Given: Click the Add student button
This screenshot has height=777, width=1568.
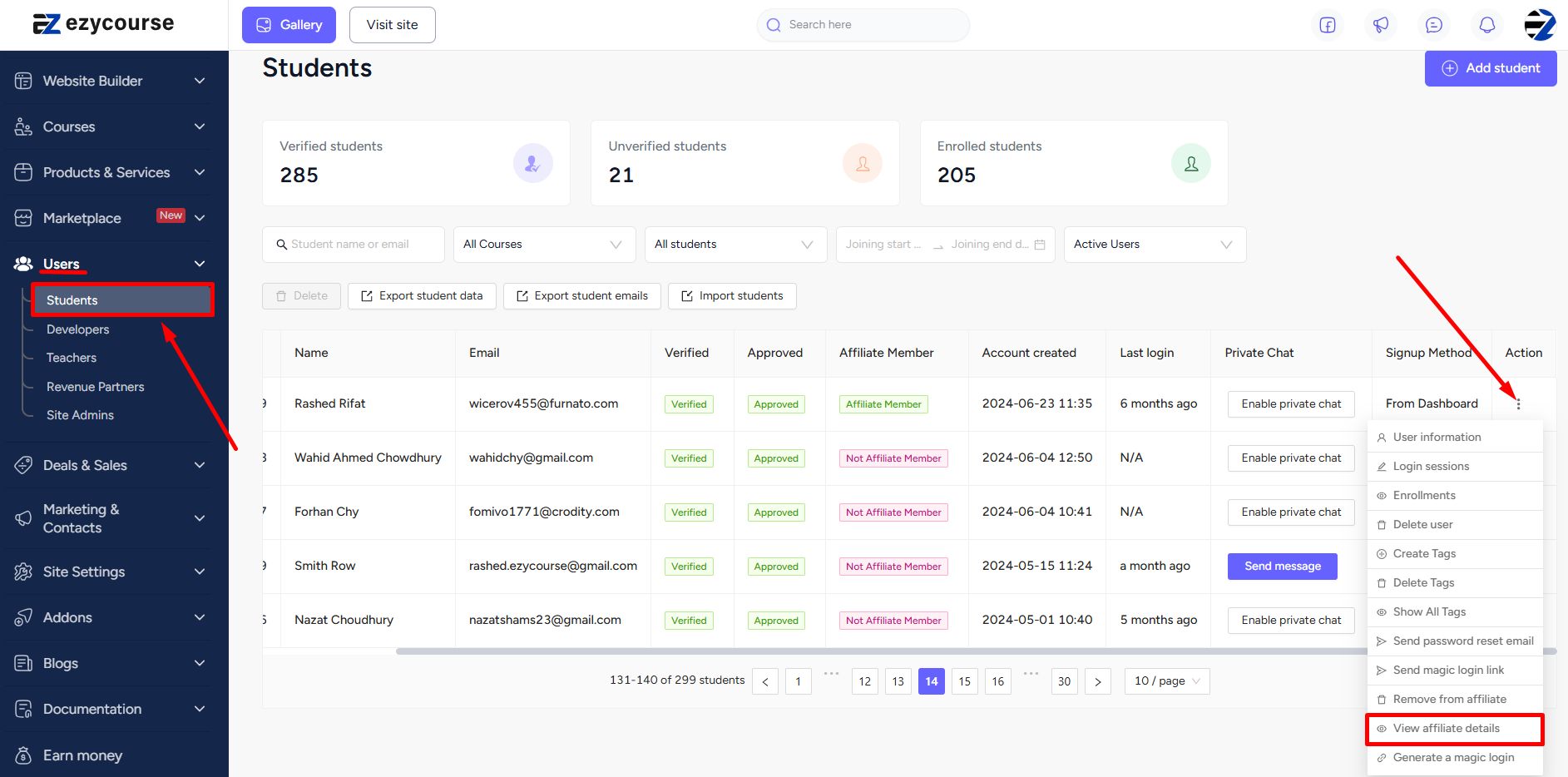Looking at the screenshot, I should tap(1491, 68).
